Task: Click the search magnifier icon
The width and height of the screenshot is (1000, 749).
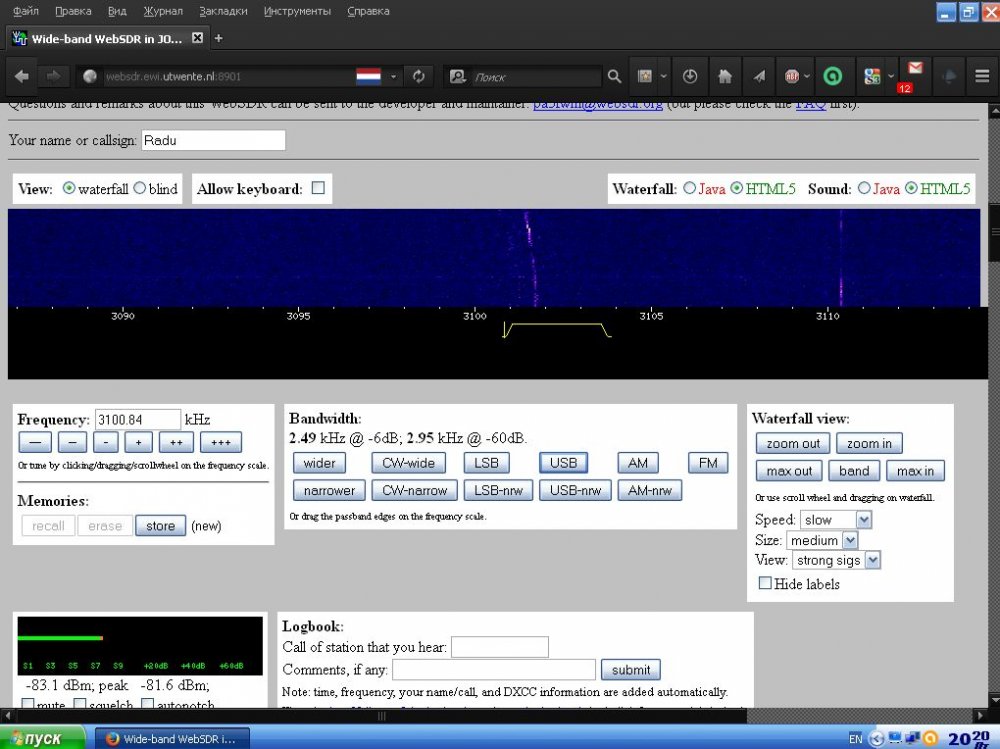Action: pyautogui.click(x=614, y=76)
